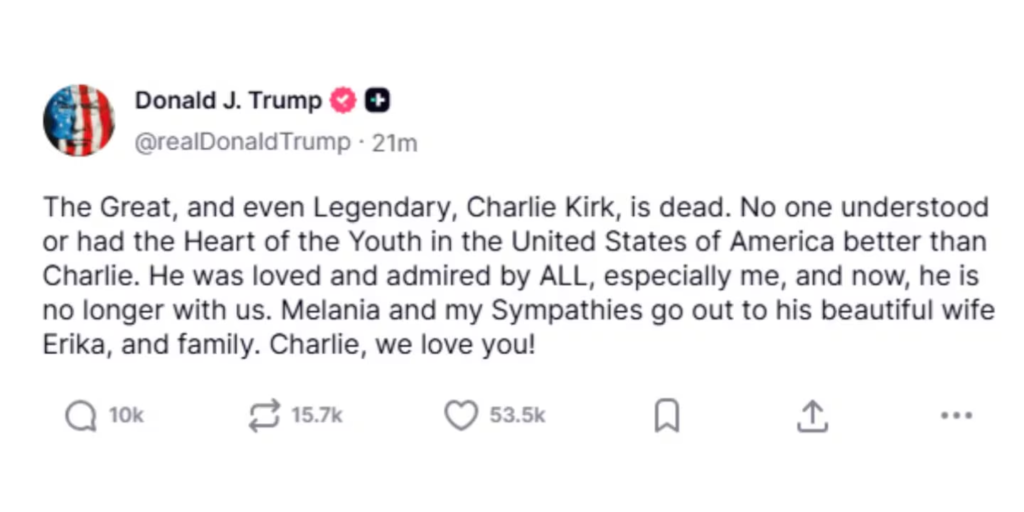Click the pink verified checkmark badge
Viewport: 1024px width, 512px height.
pyautogui.click(x=343, y=101)
